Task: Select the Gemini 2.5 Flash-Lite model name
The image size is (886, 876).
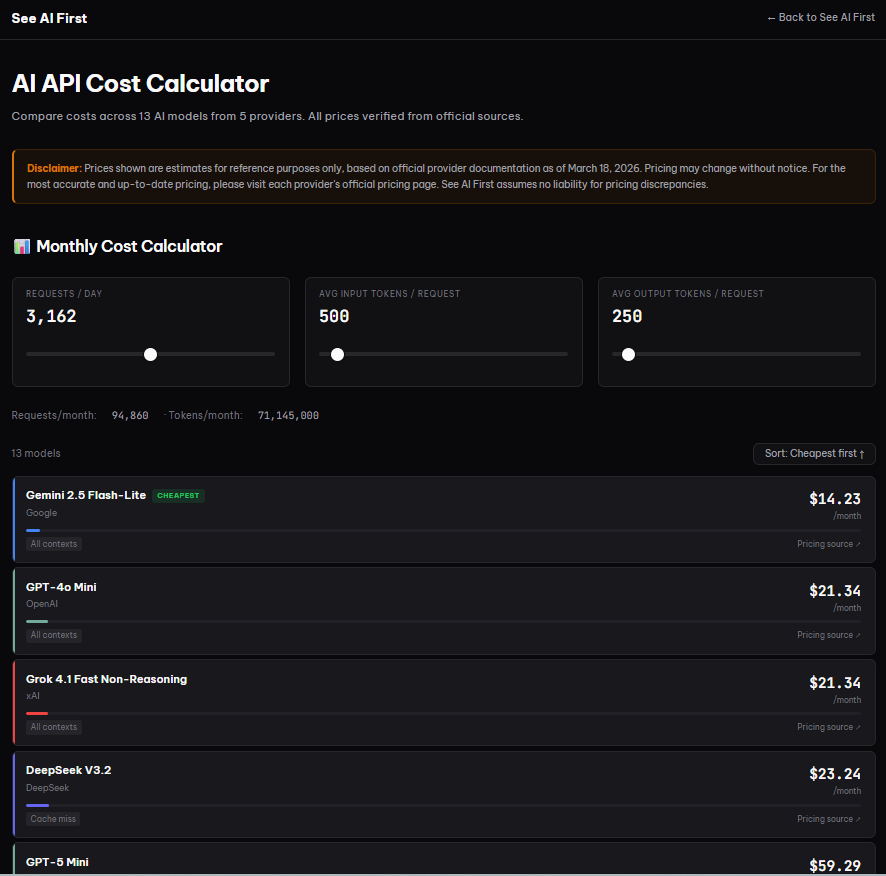Action: [x=86, y=495]
